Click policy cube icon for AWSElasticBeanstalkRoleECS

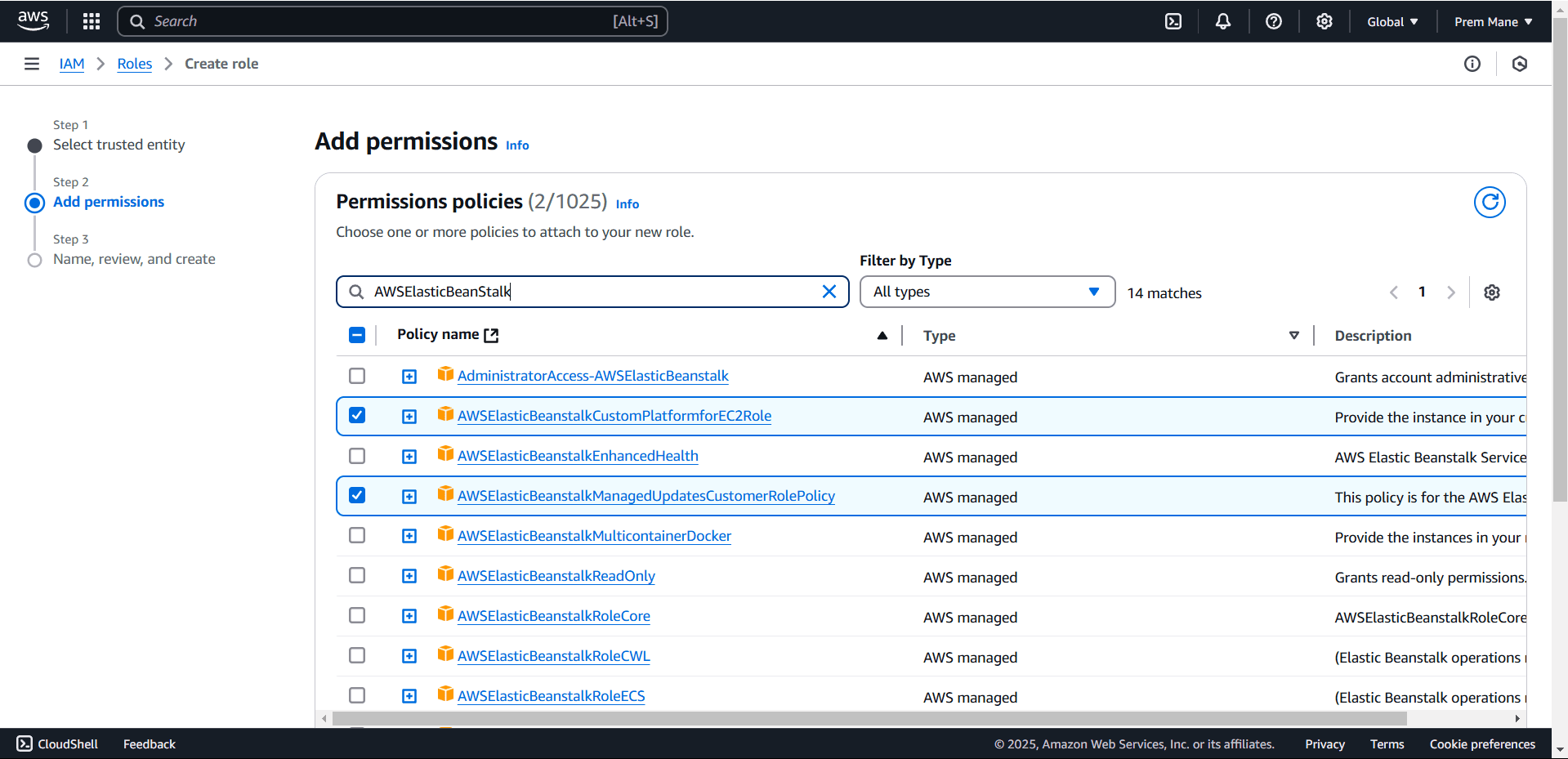point(445,694)
